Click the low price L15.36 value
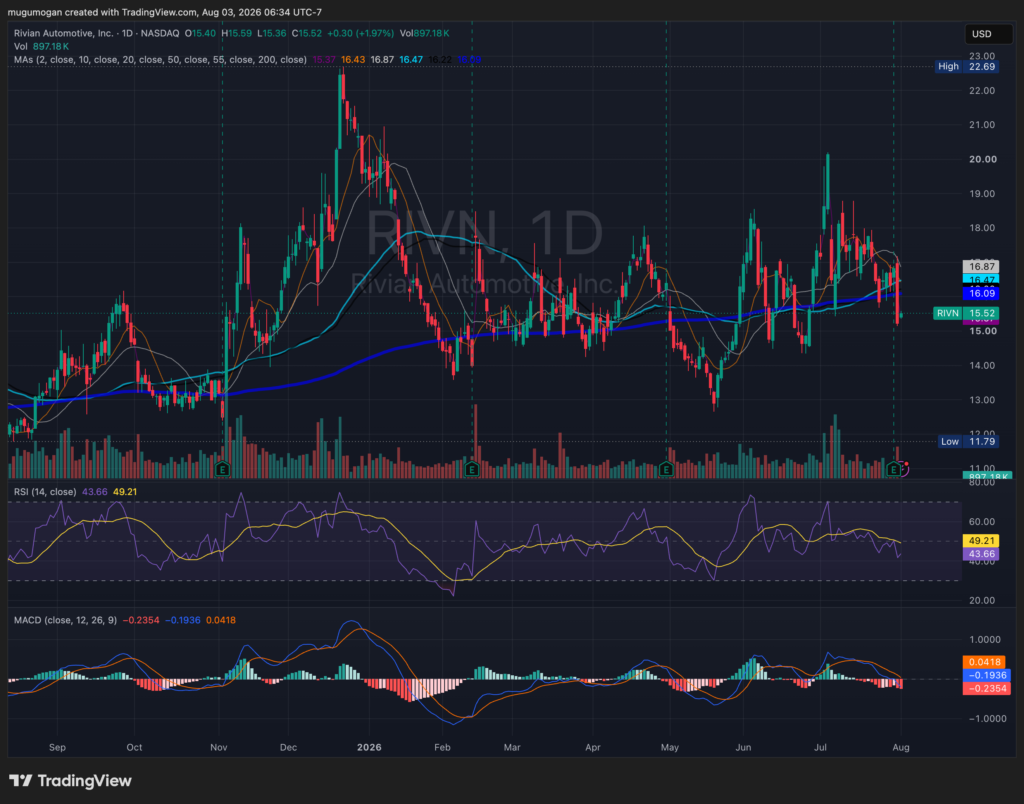Viewport: 1024px width, 804px height. click(272, 33)
